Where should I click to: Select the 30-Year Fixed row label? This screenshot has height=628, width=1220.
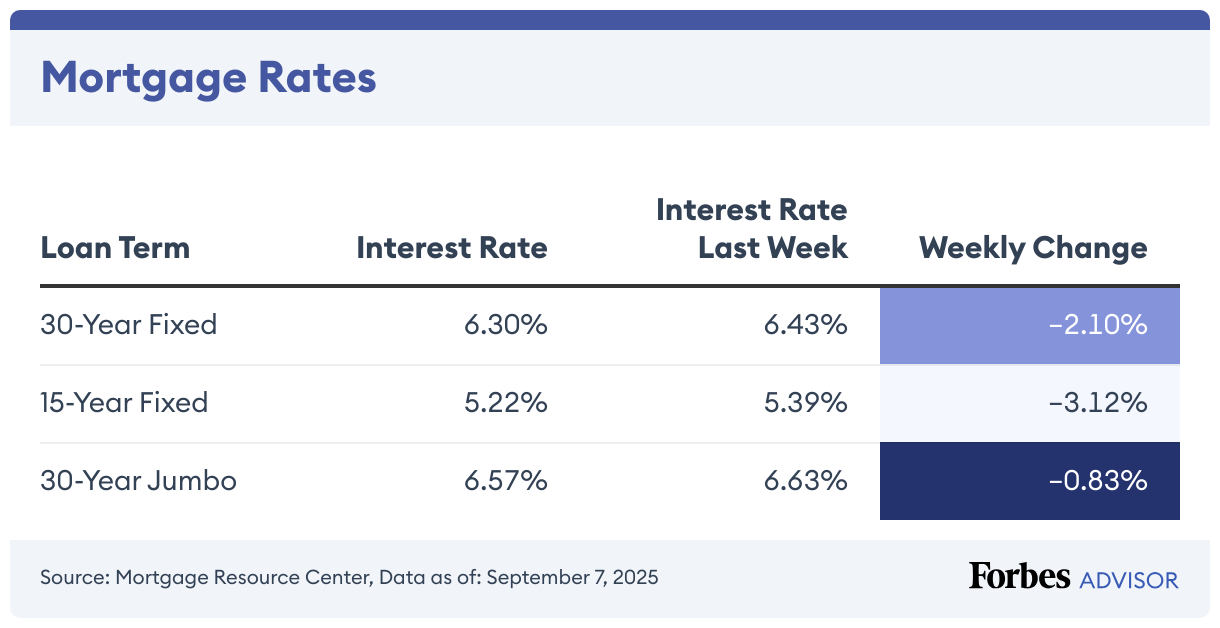point(129,325)
